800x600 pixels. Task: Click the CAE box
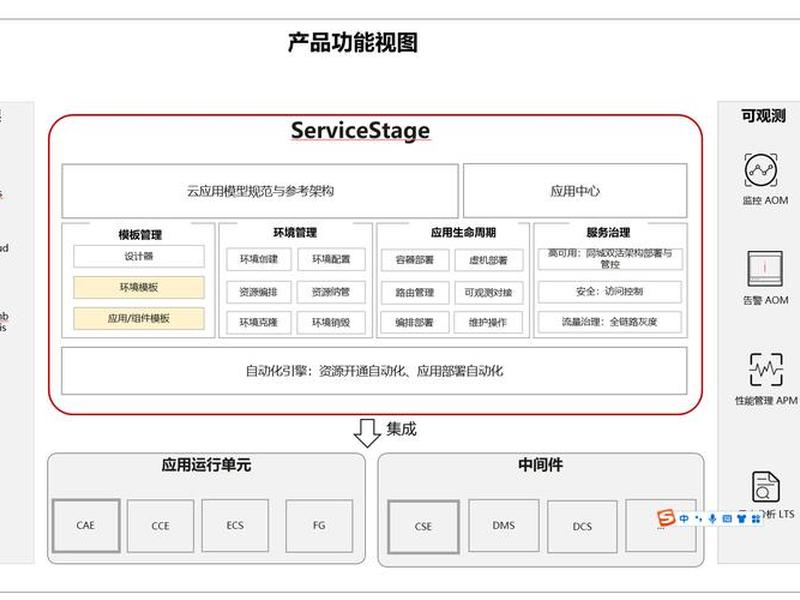[x=86, y=526]
